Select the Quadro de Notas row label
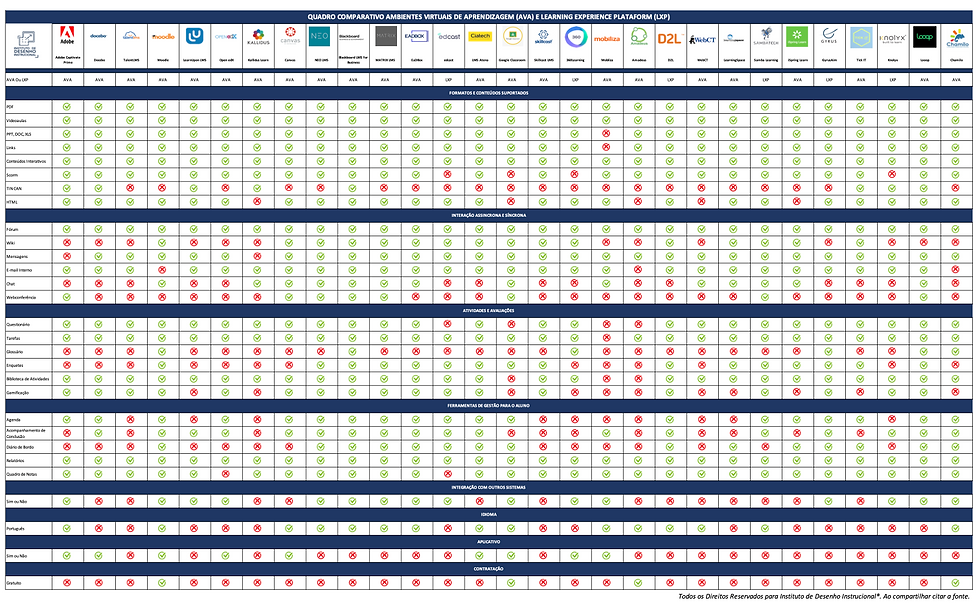 coord(22,474)
